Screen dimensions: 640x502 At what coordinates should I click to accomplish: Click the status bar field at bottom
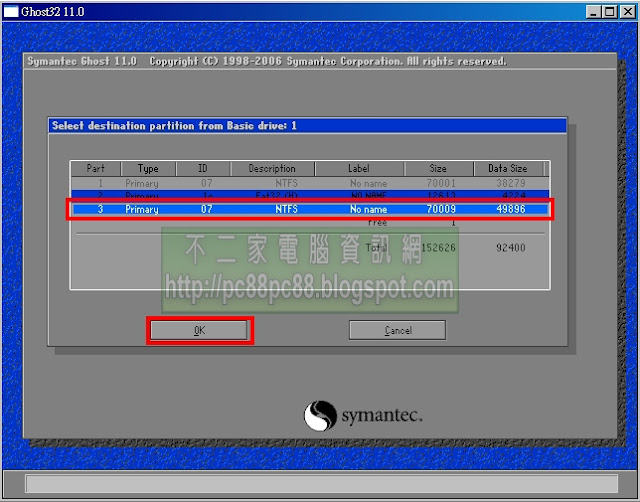pyautogui.click(x=322, y=484)
